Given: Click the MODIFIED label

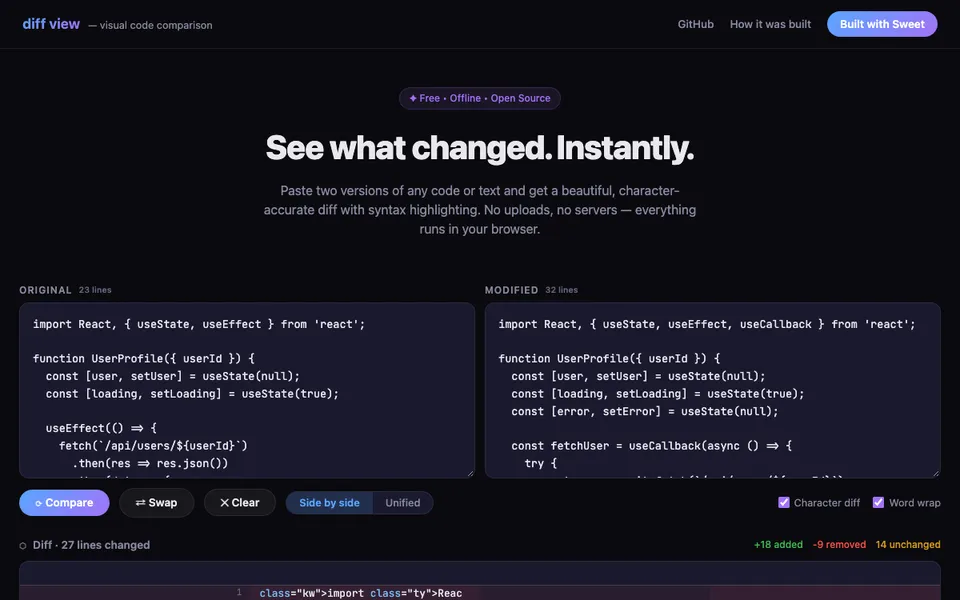Looking at the screenshot, I should [511, 290].
